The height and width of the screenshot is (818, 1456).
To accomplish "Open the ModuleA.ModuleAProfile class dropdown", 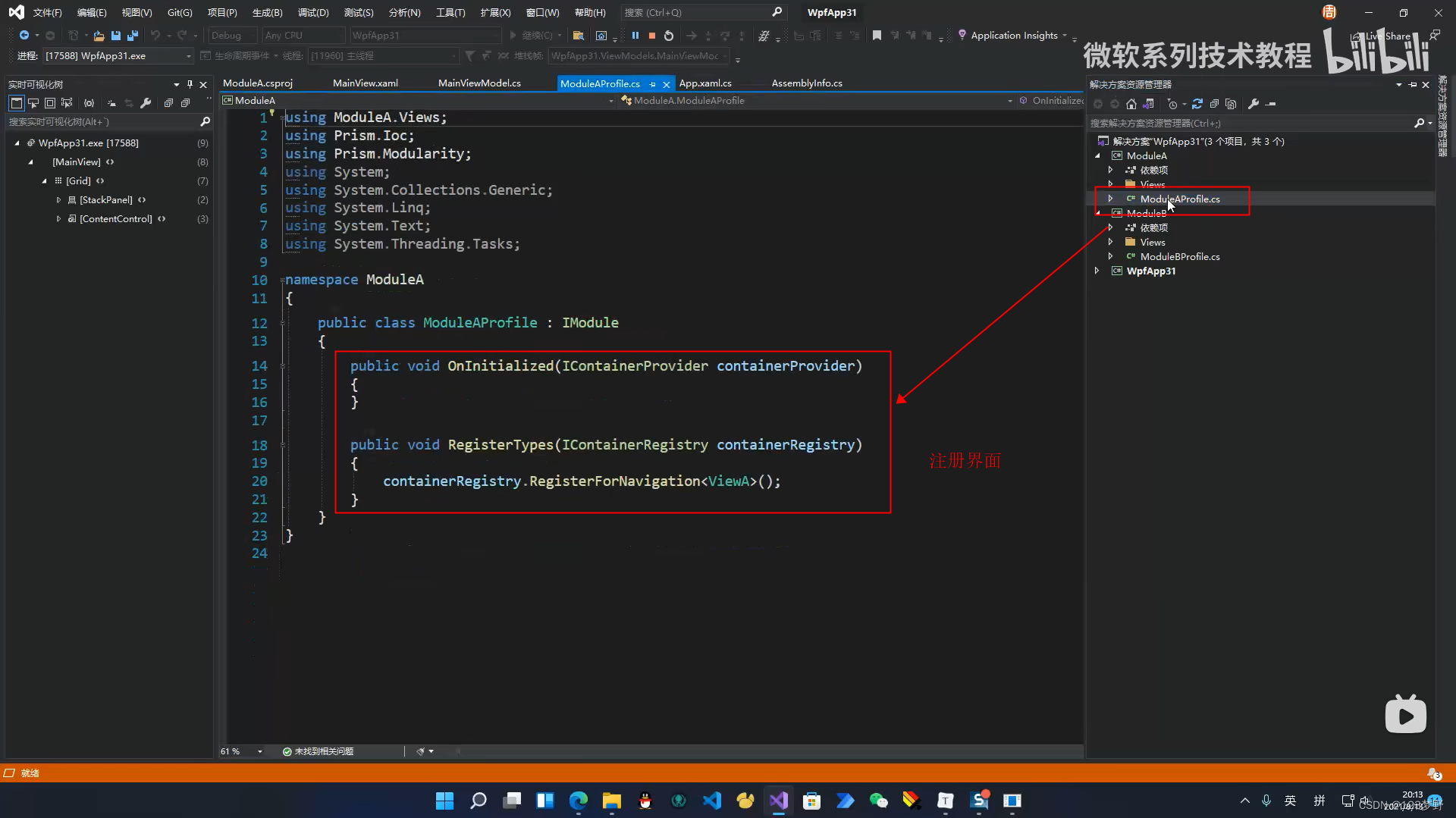I will (x=817, y=100).
